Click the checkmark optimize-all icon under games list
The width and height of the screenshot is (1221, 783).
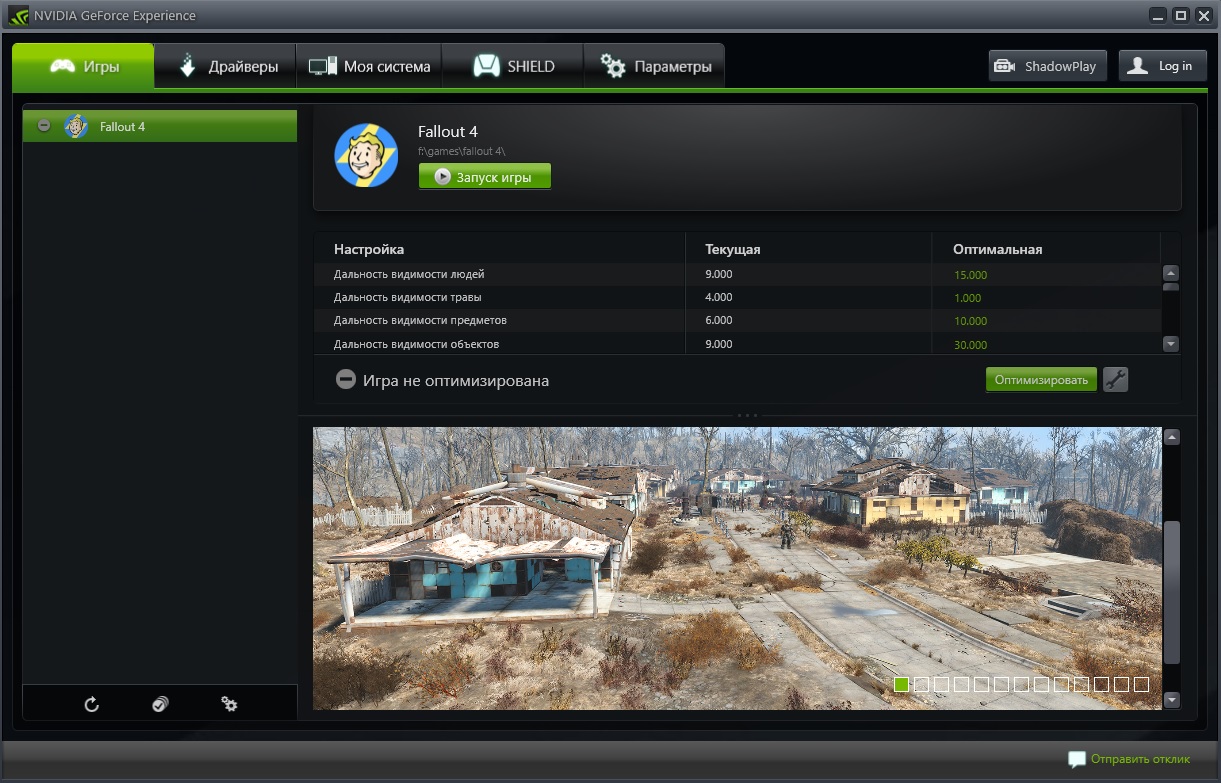160,704
